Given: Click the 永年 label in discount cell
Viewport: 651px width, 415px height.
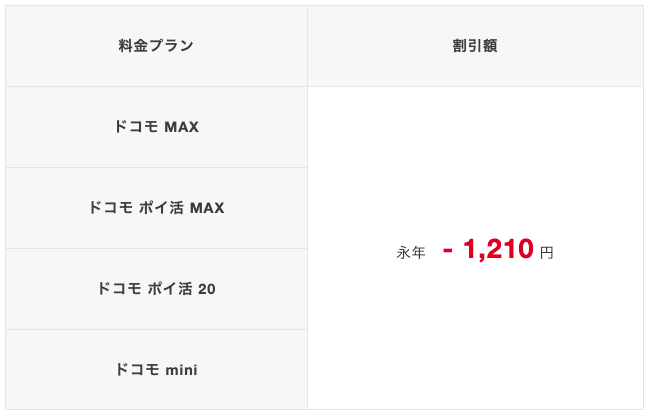Looking at the screenshot, I should pyautogui.click(x=411, y=252).
